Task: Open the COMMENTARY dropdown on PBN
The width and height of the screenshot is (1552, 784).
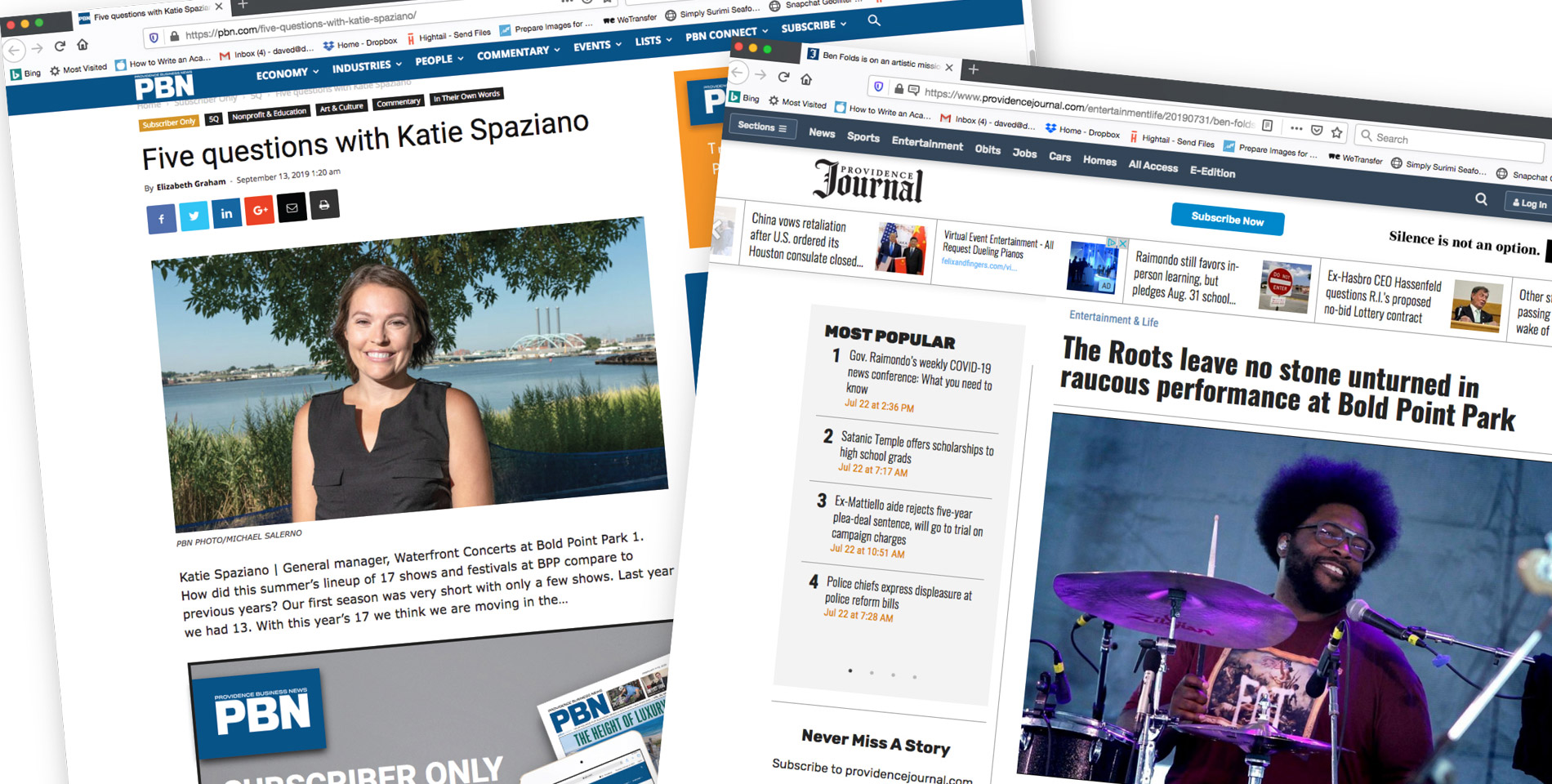Action: (x=518, y=53)
